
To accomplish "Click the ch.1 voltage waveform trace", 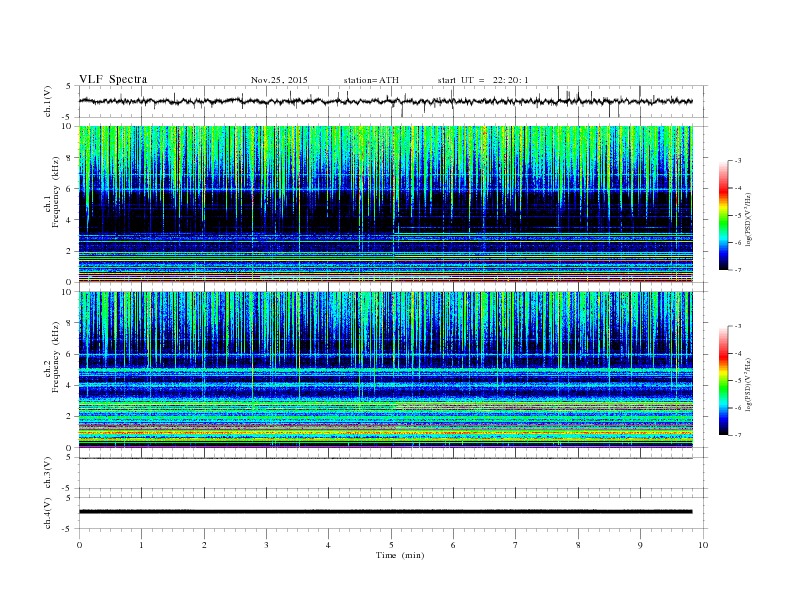I will tap(386, 101).
